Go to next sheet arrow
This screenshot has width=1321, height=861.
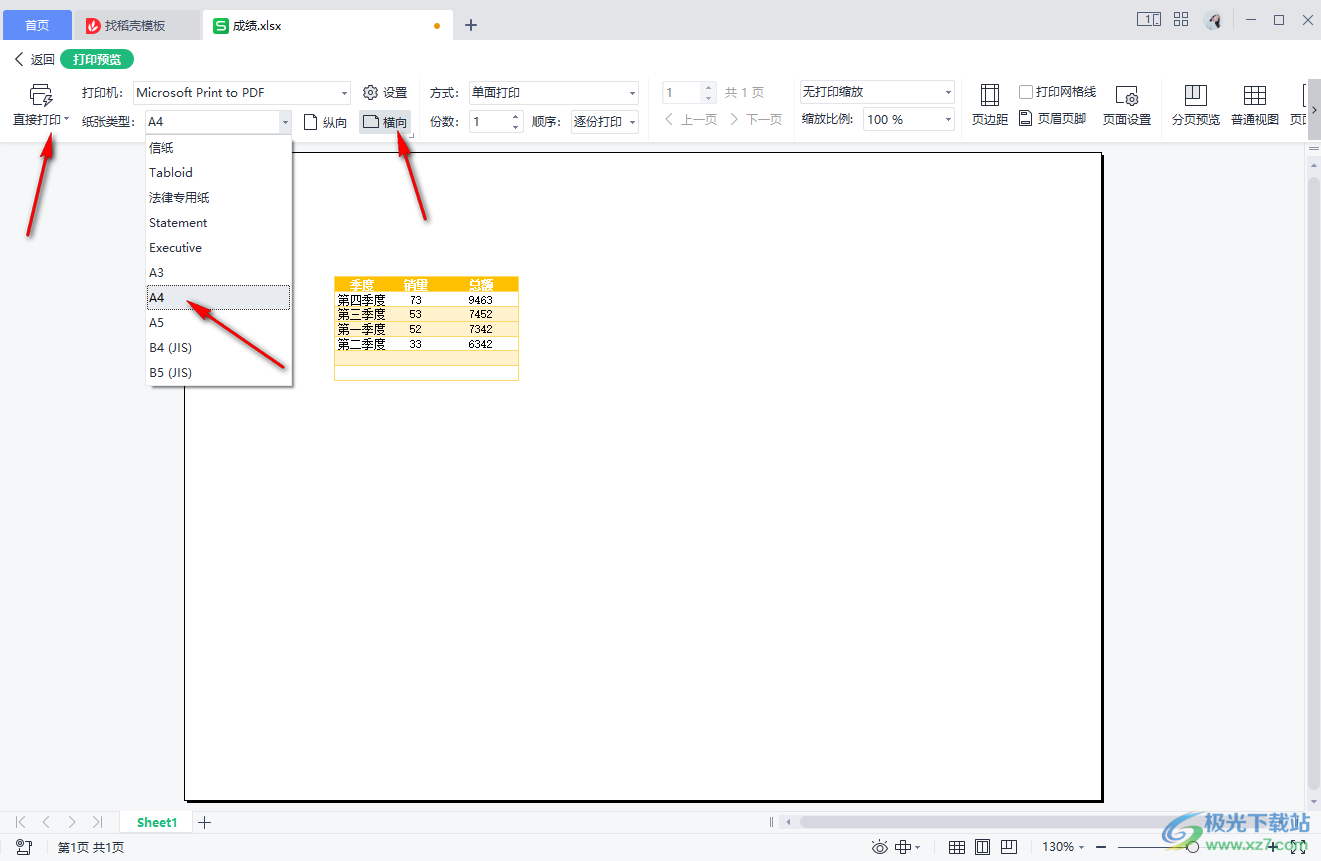point(71,822)
